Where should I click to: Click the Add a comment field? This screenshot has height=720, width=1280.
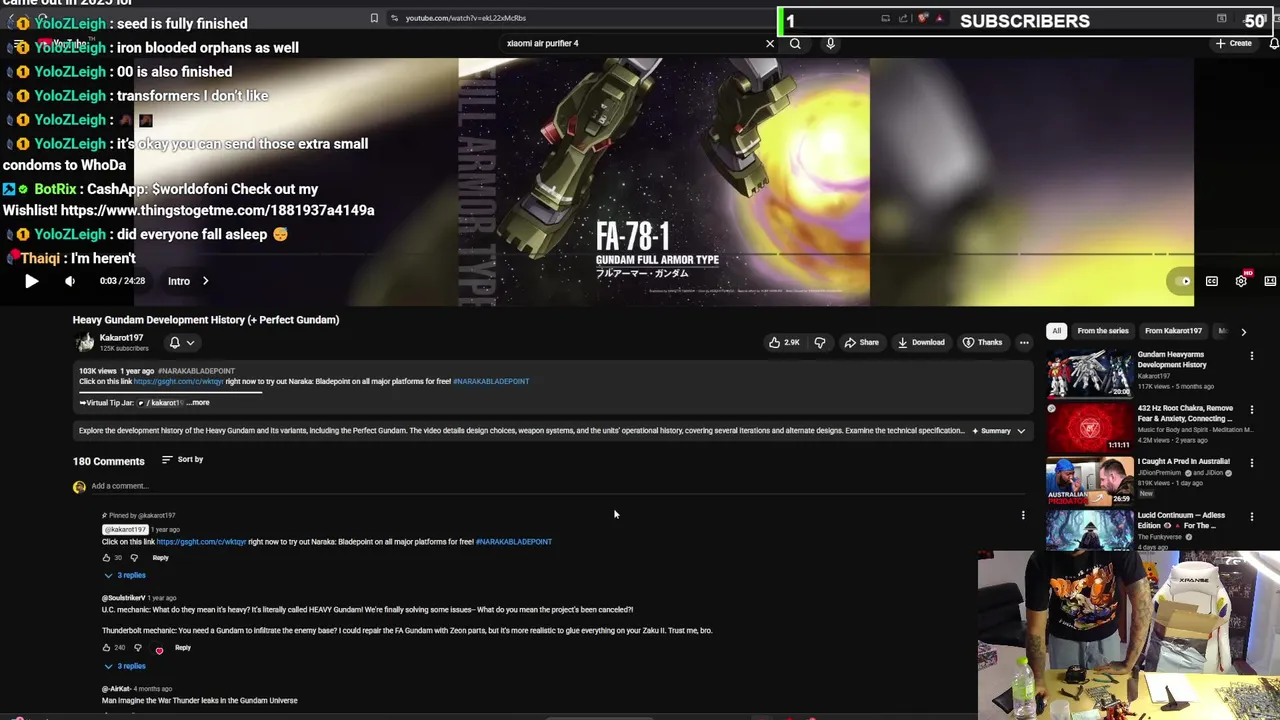pos(557,486)
